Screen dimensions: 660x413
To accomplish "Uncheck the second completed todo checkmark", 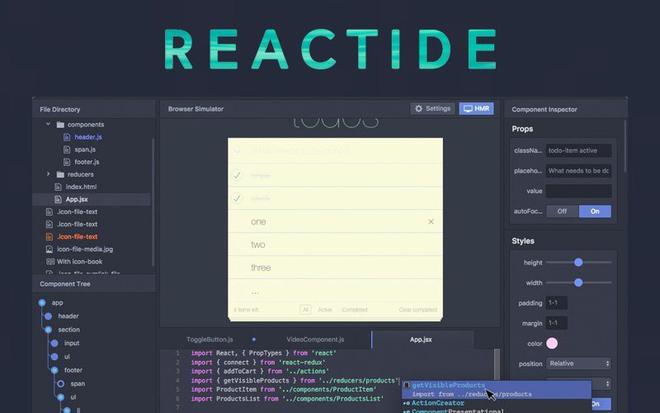I will 237,175.
